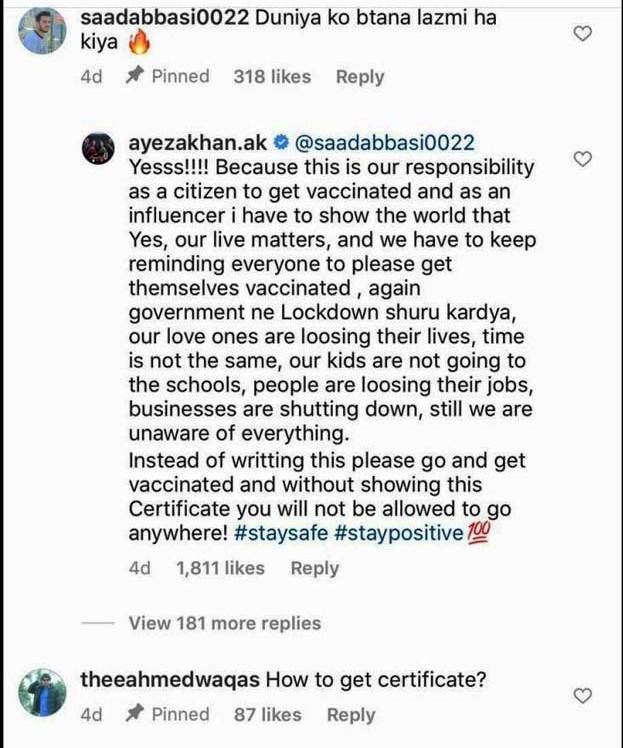The height and width of the screenshot is (748, 623).
Task: Expand View 181 more replies
Action: click(225, 623)
